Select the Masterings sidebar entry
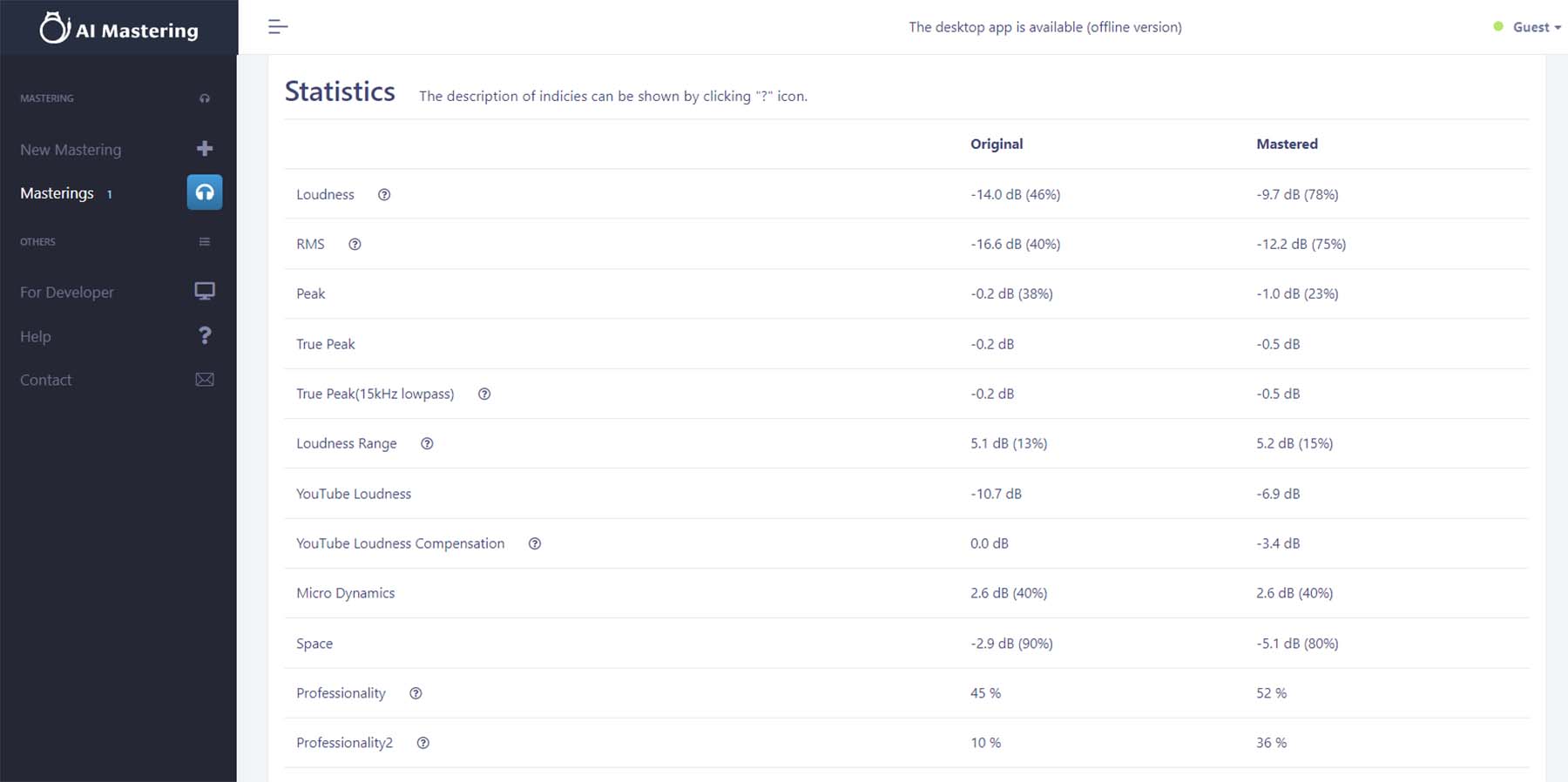The height and width of the screenshot is (782, 1568). [x=57, y=192]
